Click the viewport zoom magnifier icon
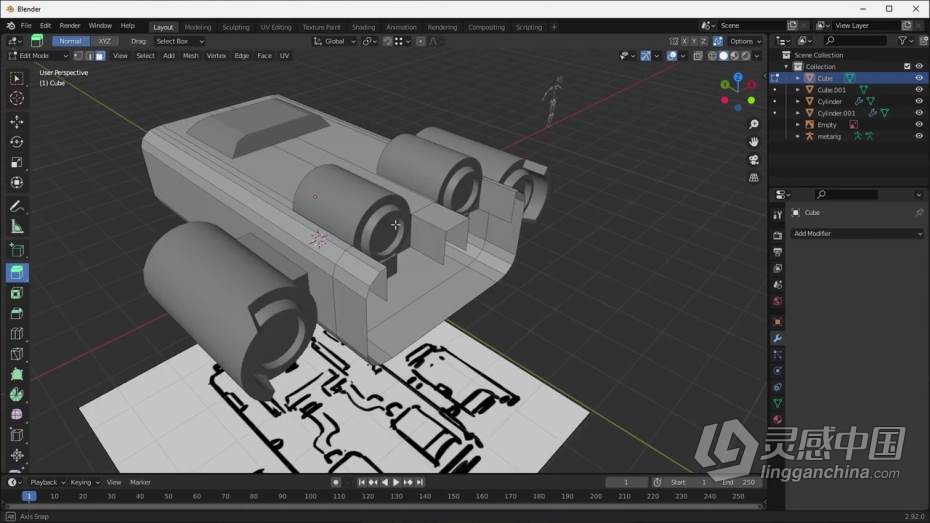The height and width of the screenshot is (523, 930). pos(754,124)
